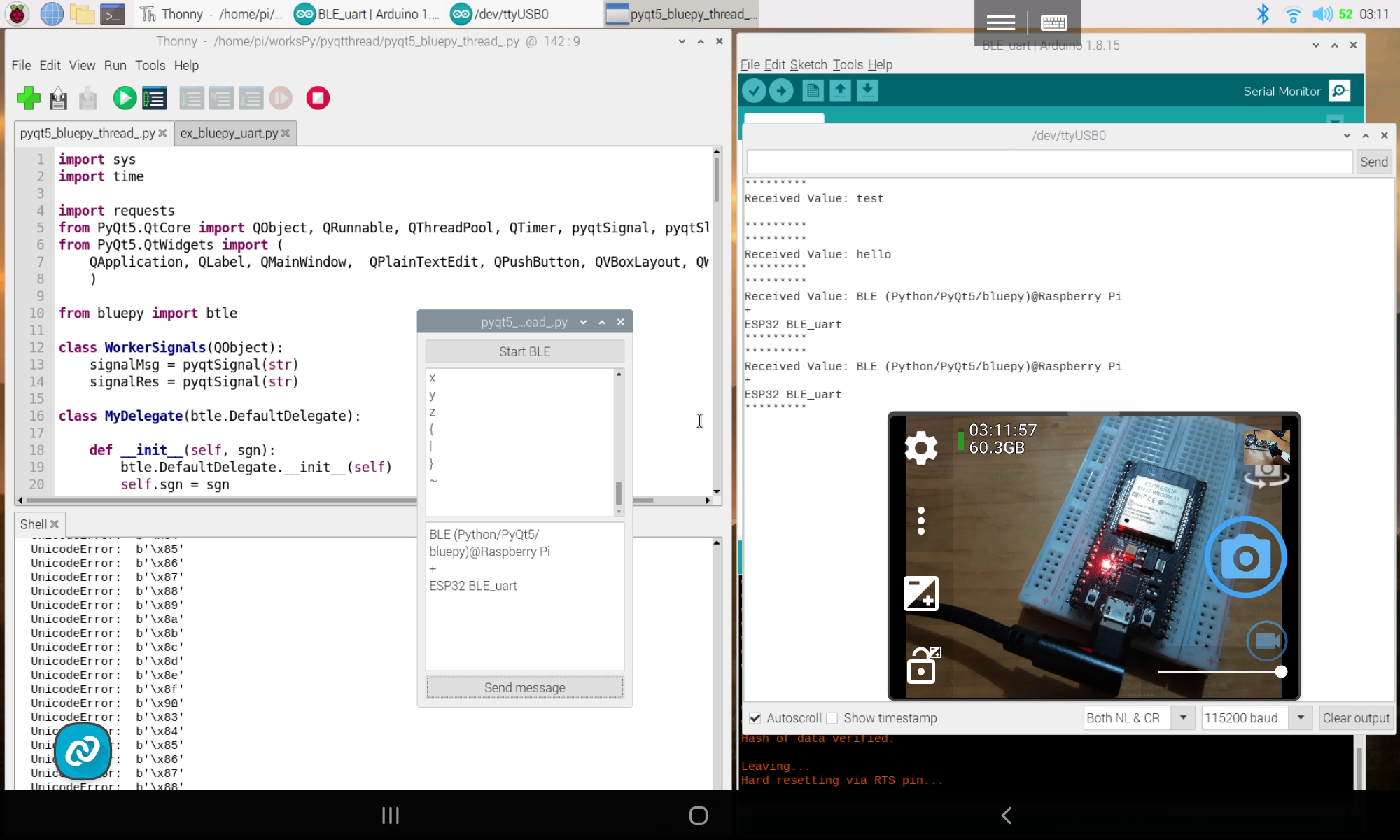Adjust the camera zoom slider

[1282, 672]
